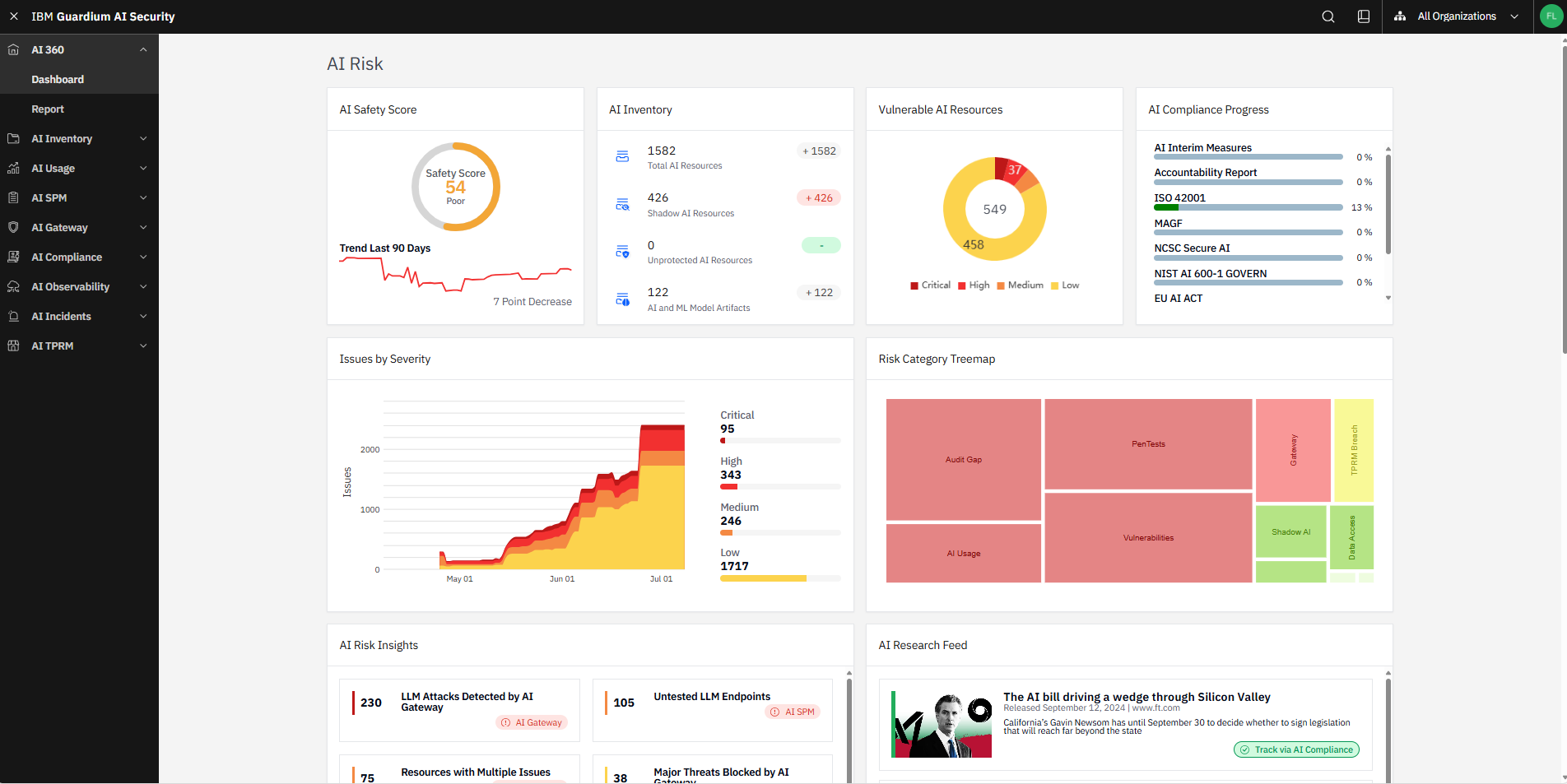
Task: Expand the AI SPM menu chevron
Action: (143, 197)
